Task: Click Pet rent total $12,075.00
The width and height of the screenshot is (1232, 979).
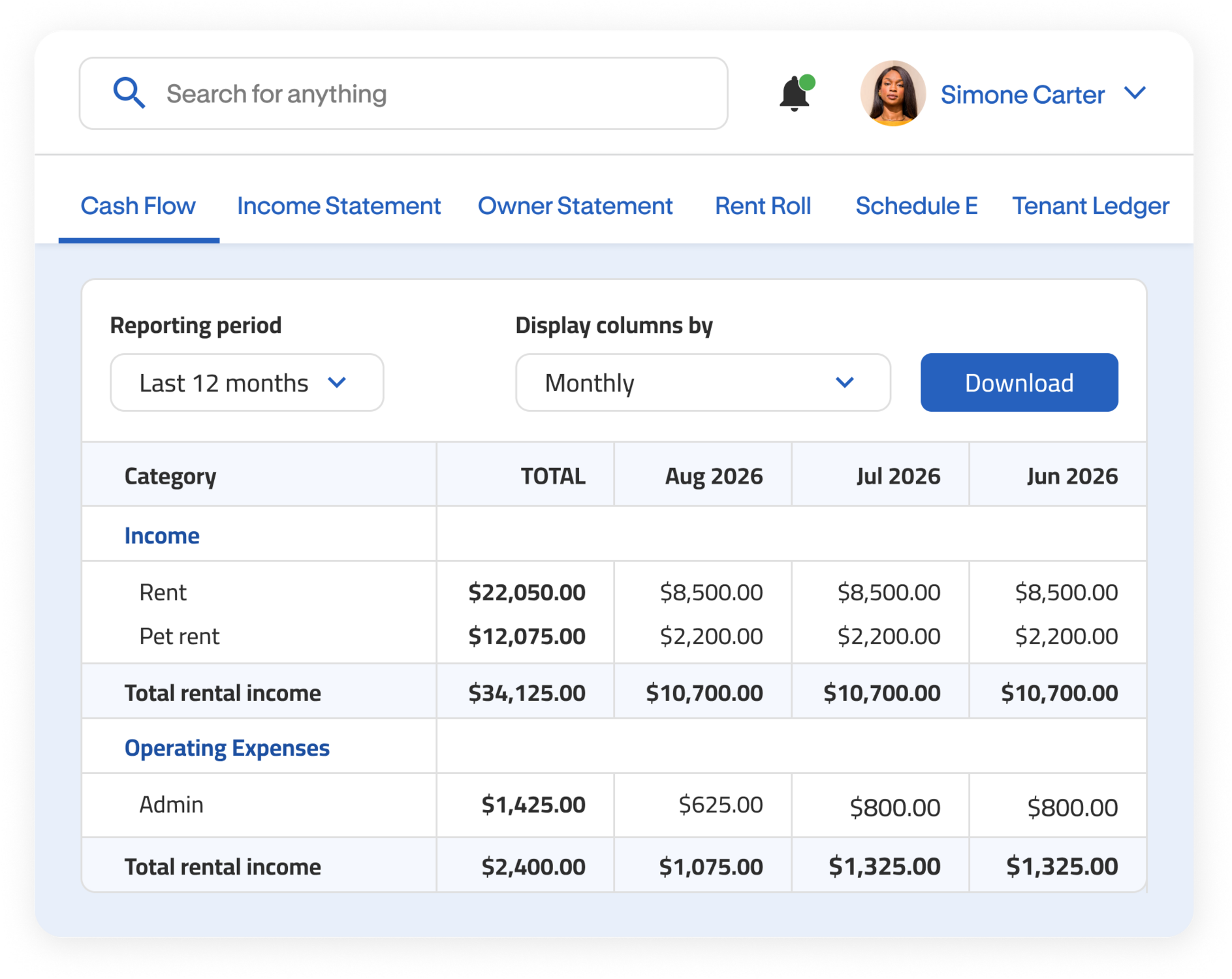Action: (x=527, y=636)
